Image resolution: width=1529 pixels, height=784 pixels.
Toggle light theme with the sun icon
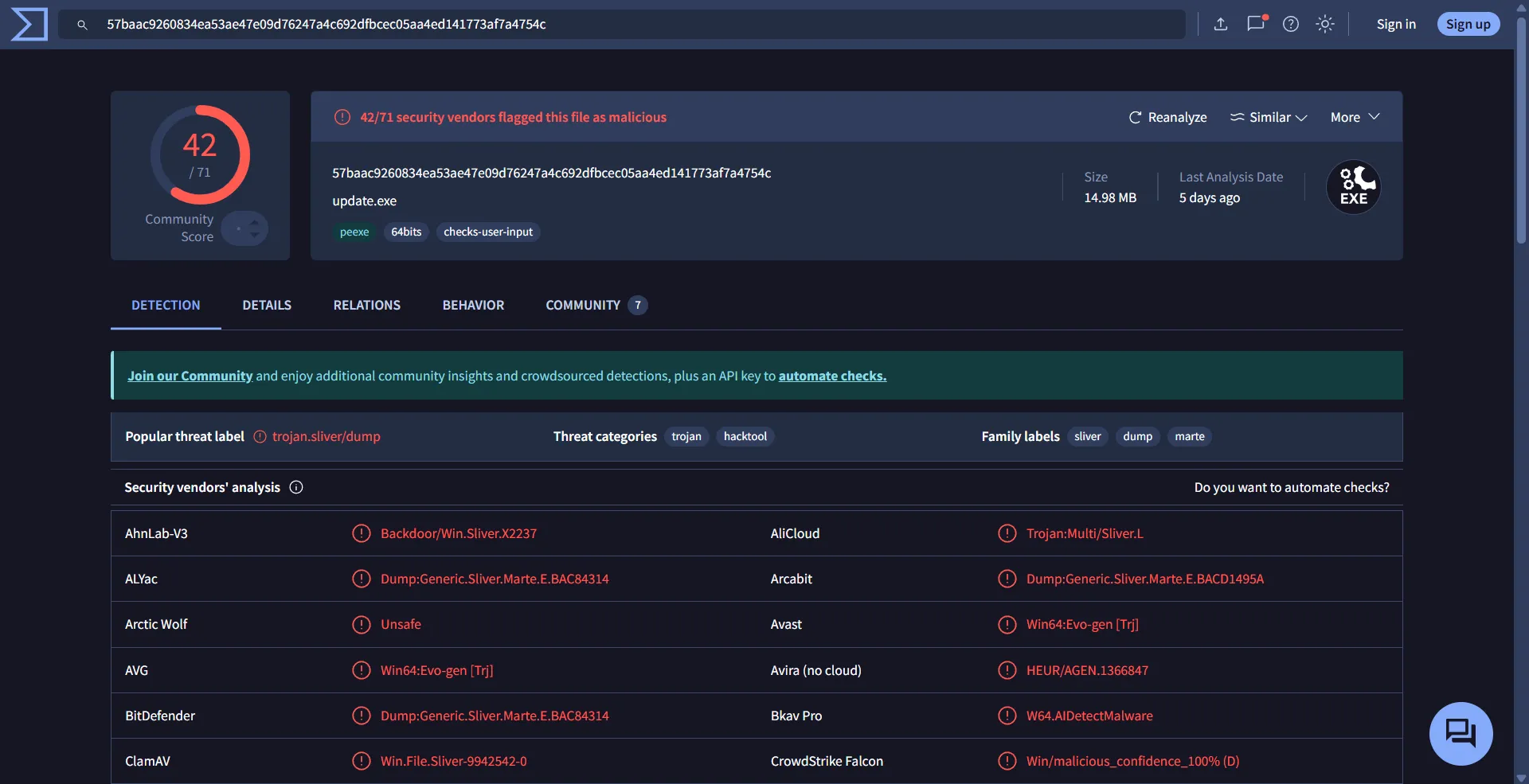click(1325, 24)
